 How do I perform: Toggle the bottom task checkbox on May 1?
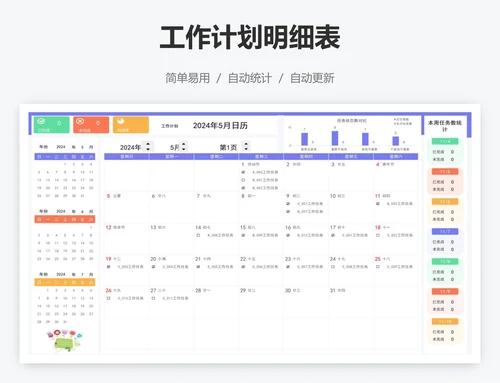(243, 188)
